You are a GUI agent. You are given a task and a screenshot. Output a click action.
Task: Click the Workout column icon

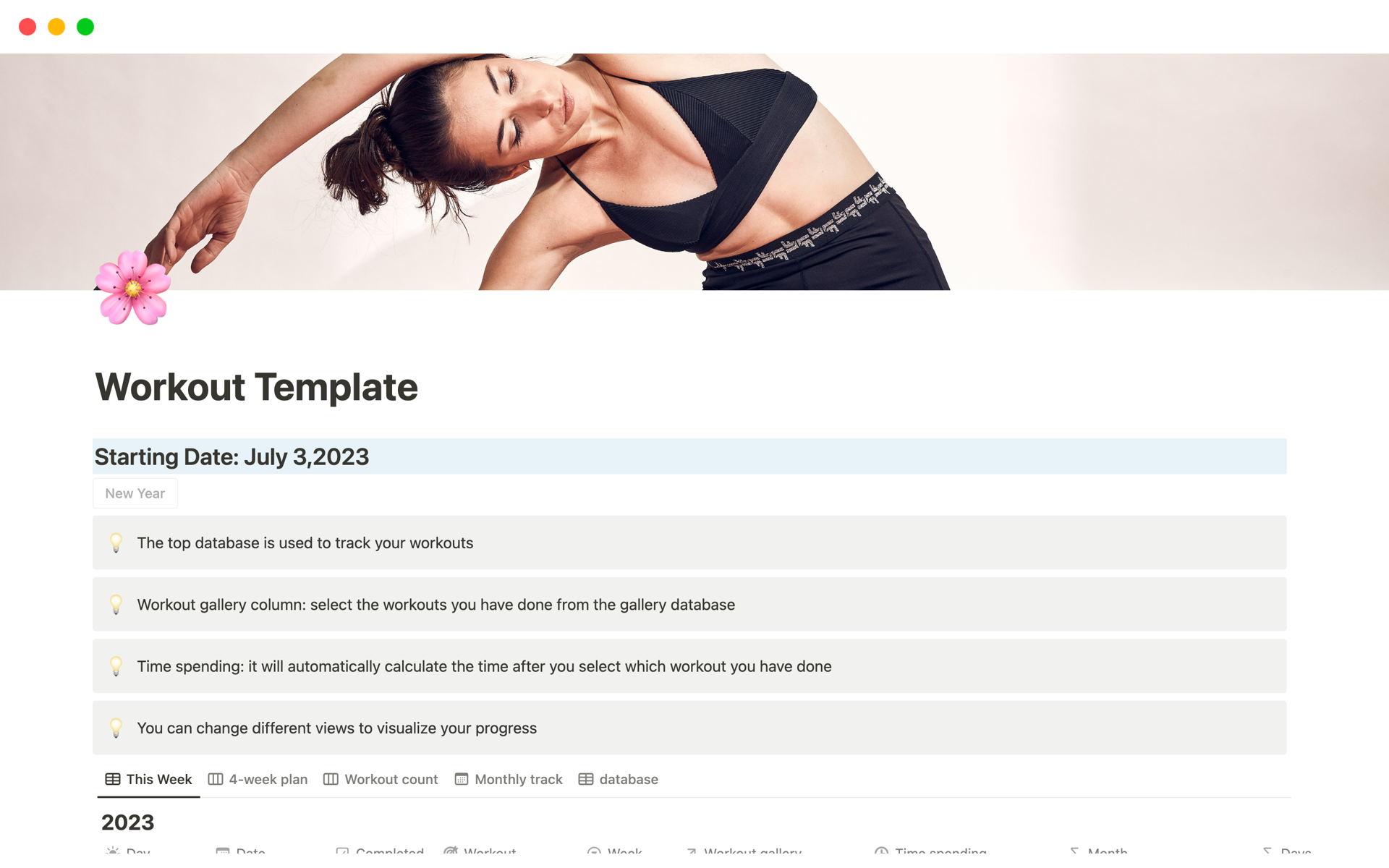click(x=454, y=854)
